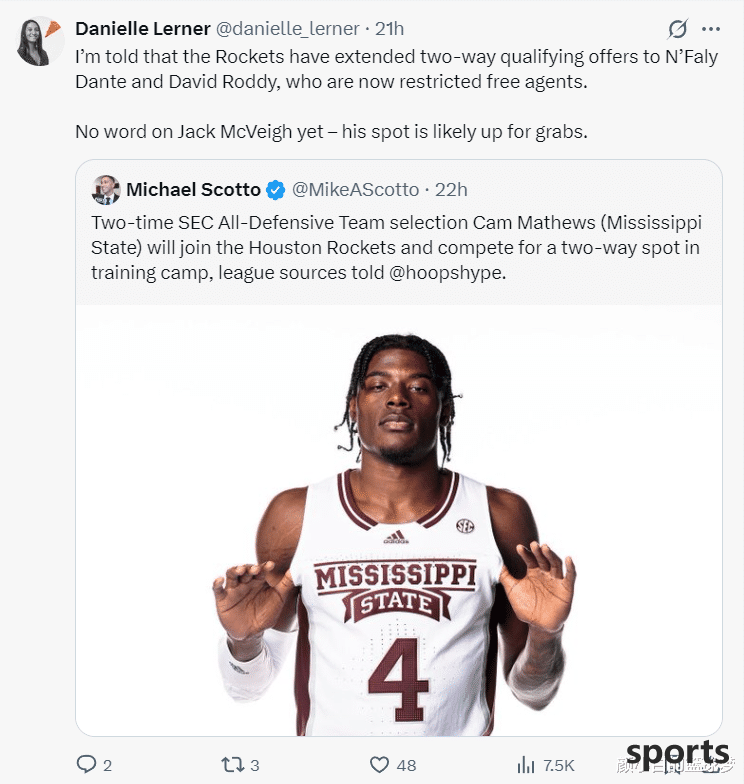The width and height of the screenshot is (744, 784).
Task: Repost using the retweet icon
Action: (x=232, y=764)
